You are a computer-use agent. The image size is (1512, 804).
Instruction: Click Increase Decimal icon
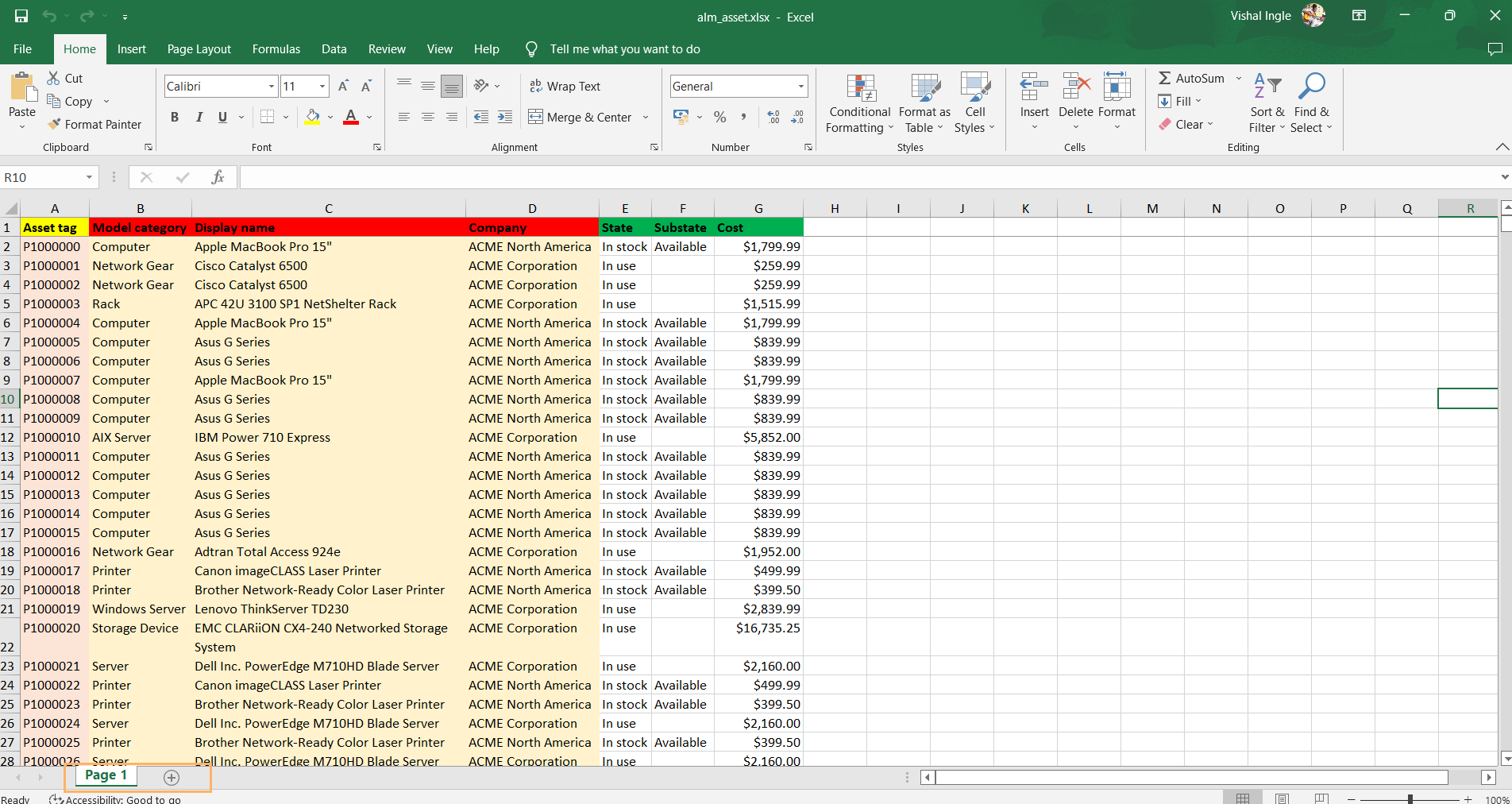(774, 117)
